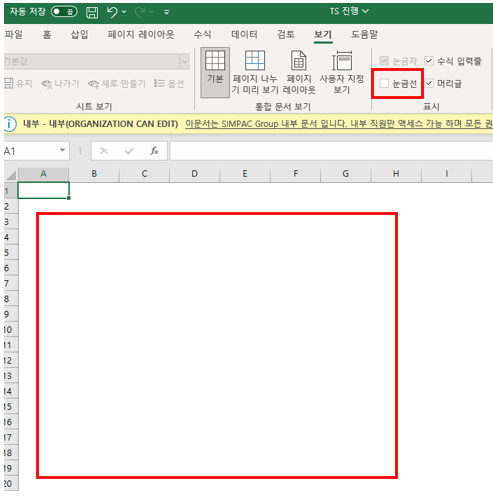493x503 pixels.
Task: Open the 도움말 tab
Action: [364, 34]
